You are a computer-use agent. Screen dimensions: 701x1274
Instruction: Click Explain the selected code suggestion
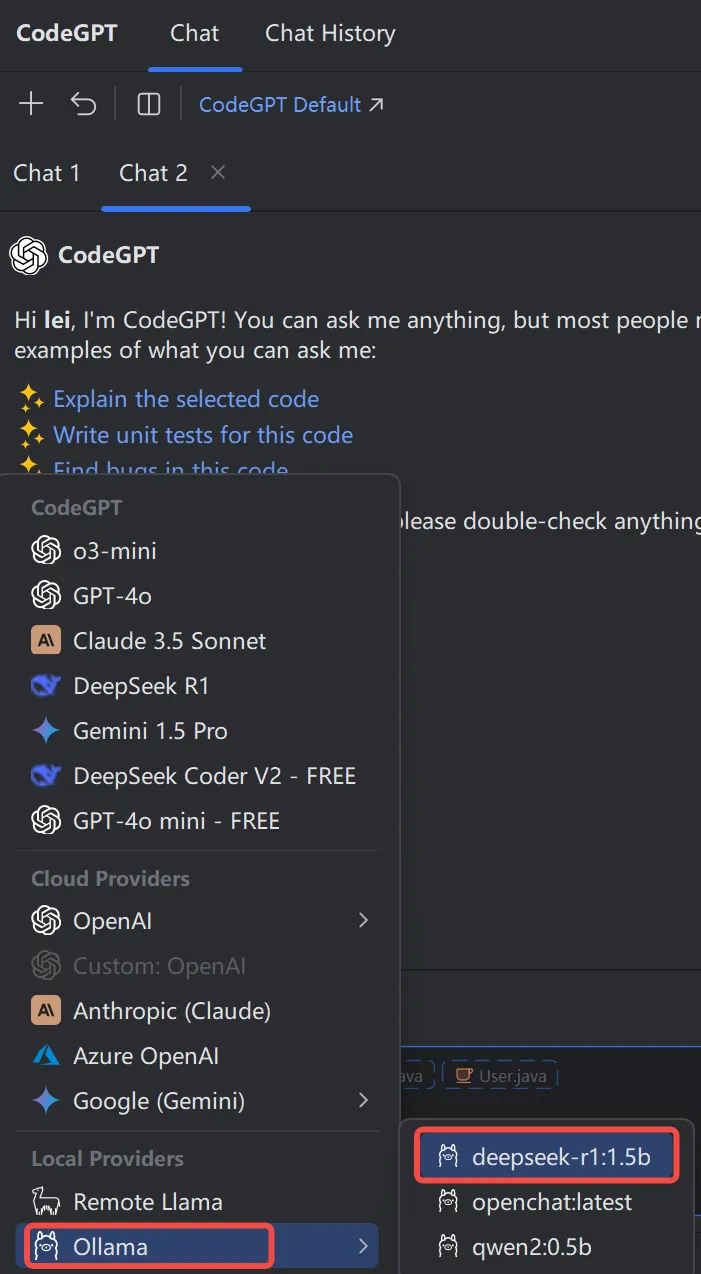pos(186,399)
